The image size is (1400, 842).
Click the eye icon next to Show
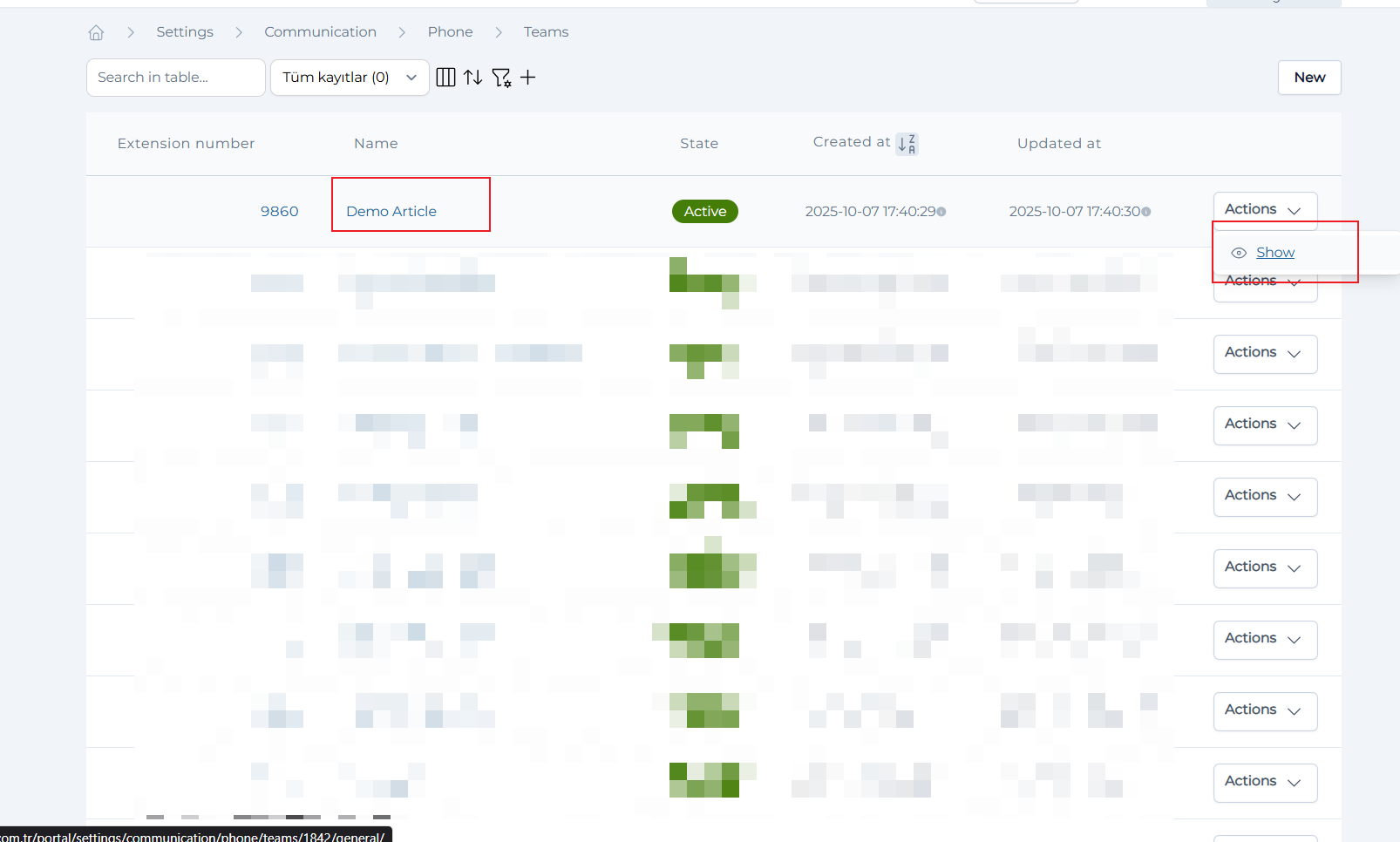pos(1238,253)
